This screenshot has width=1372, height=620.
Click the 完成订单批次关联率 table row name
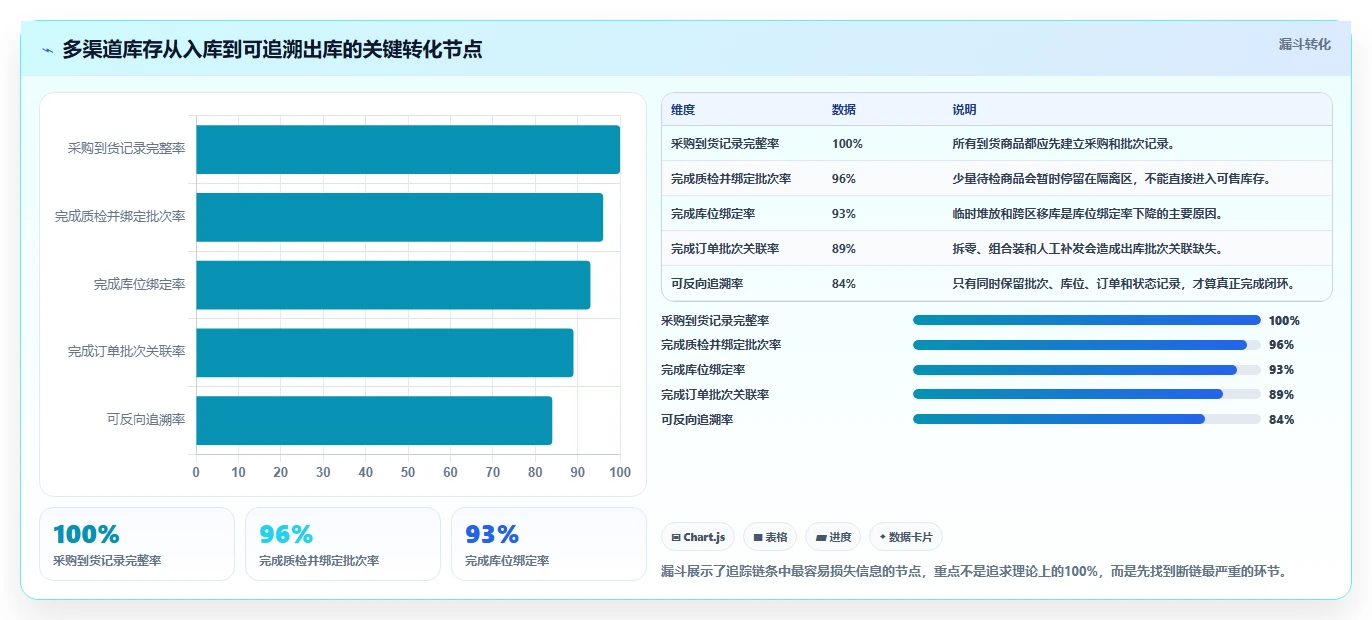[x=725, y=249]
